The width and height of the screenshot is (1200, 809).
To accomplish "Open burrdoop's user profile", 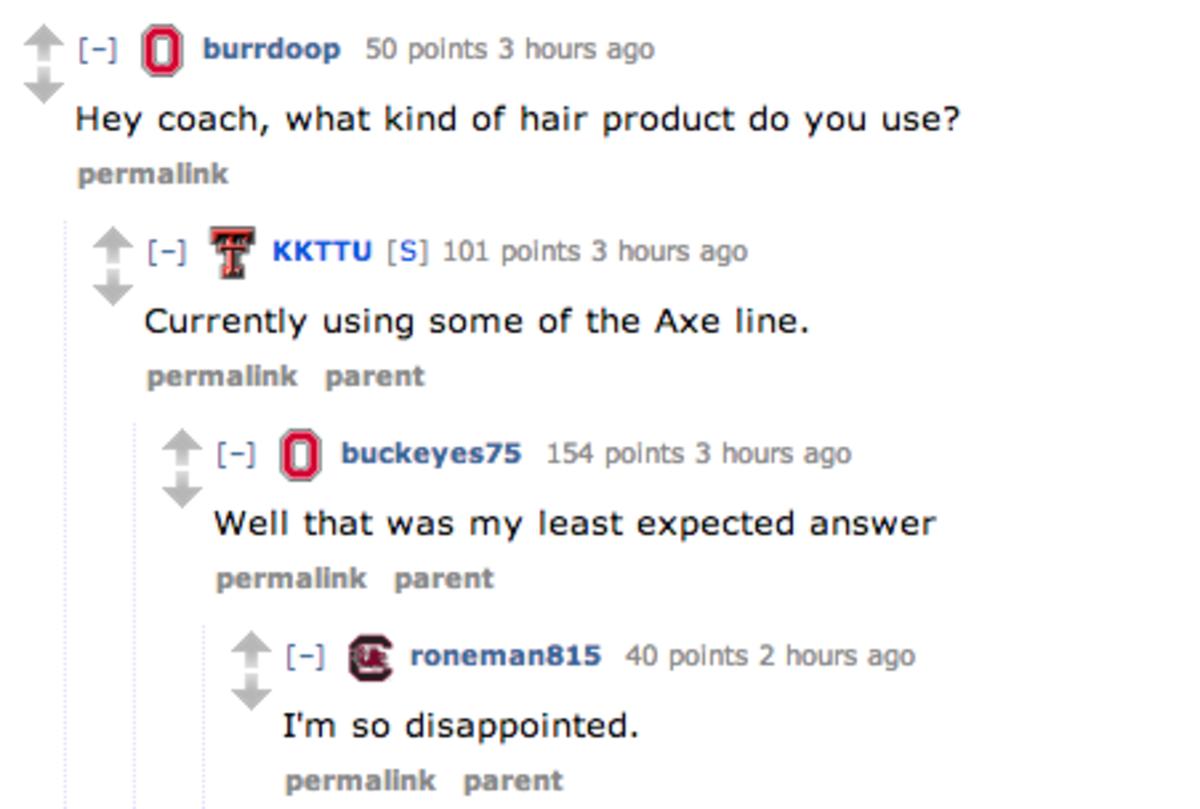I will (x=271, y=49).
